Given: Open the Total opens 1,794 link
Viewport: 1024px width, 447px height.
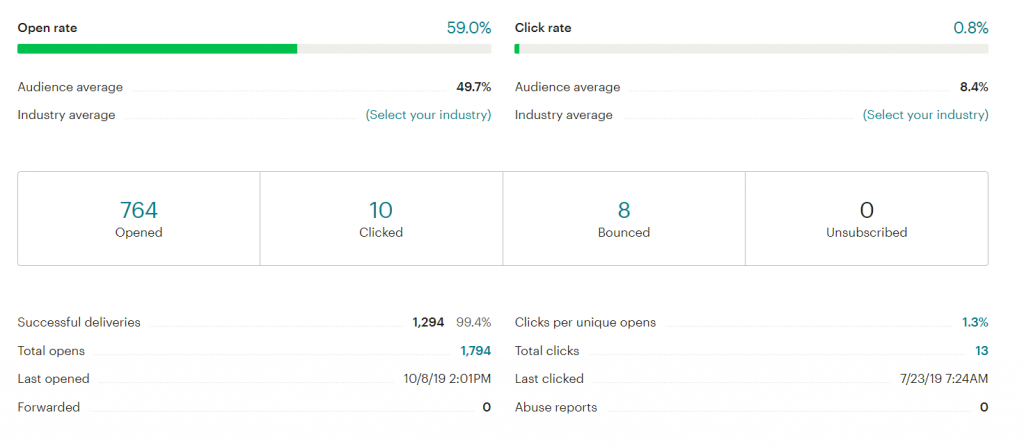Looking at the screenshot, I should tap(475, 351).
